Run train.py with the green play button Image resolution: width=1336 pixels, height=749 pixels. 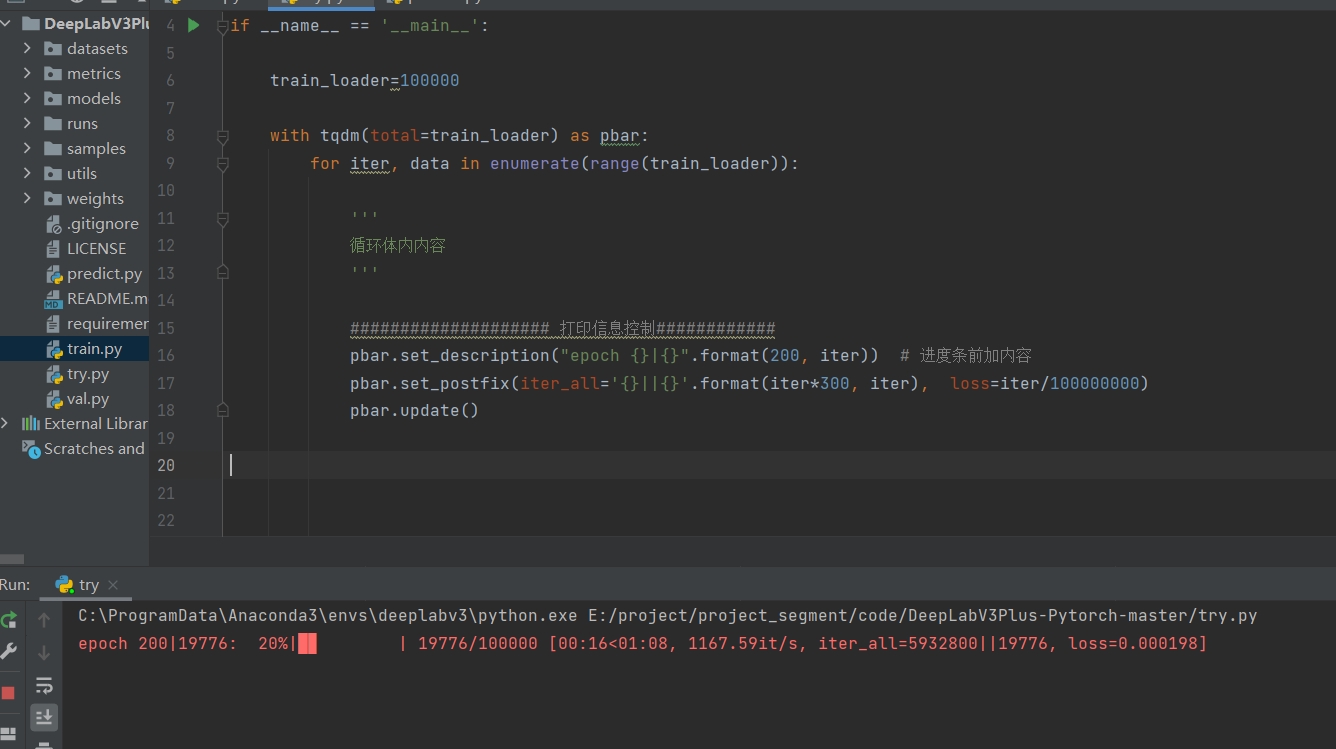[191, 25]
